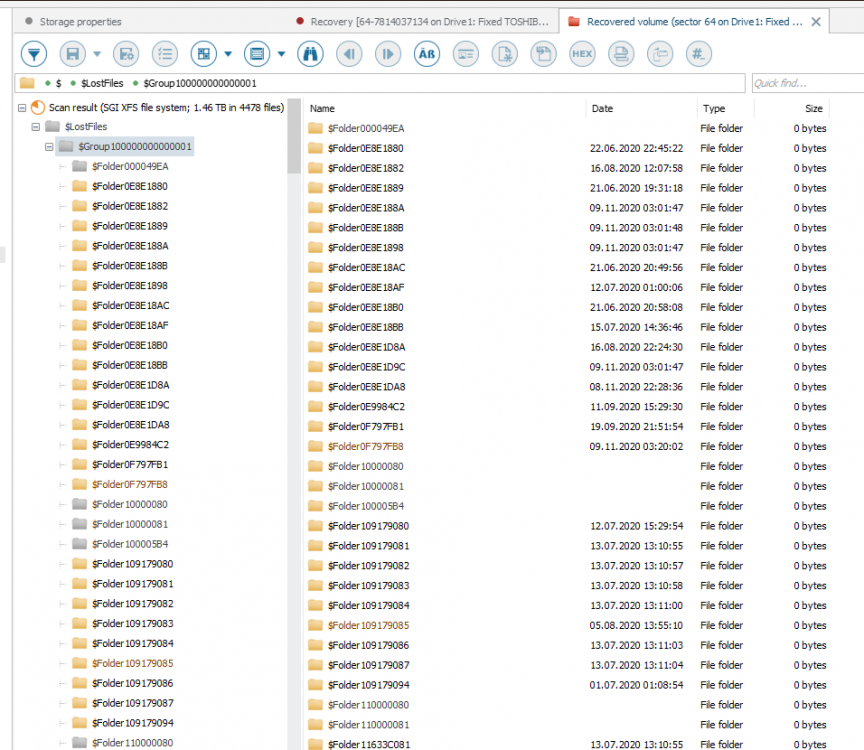Screen dimensions: 864x750
Task: Select Scan result root in tree
Action: click(166, 107)
